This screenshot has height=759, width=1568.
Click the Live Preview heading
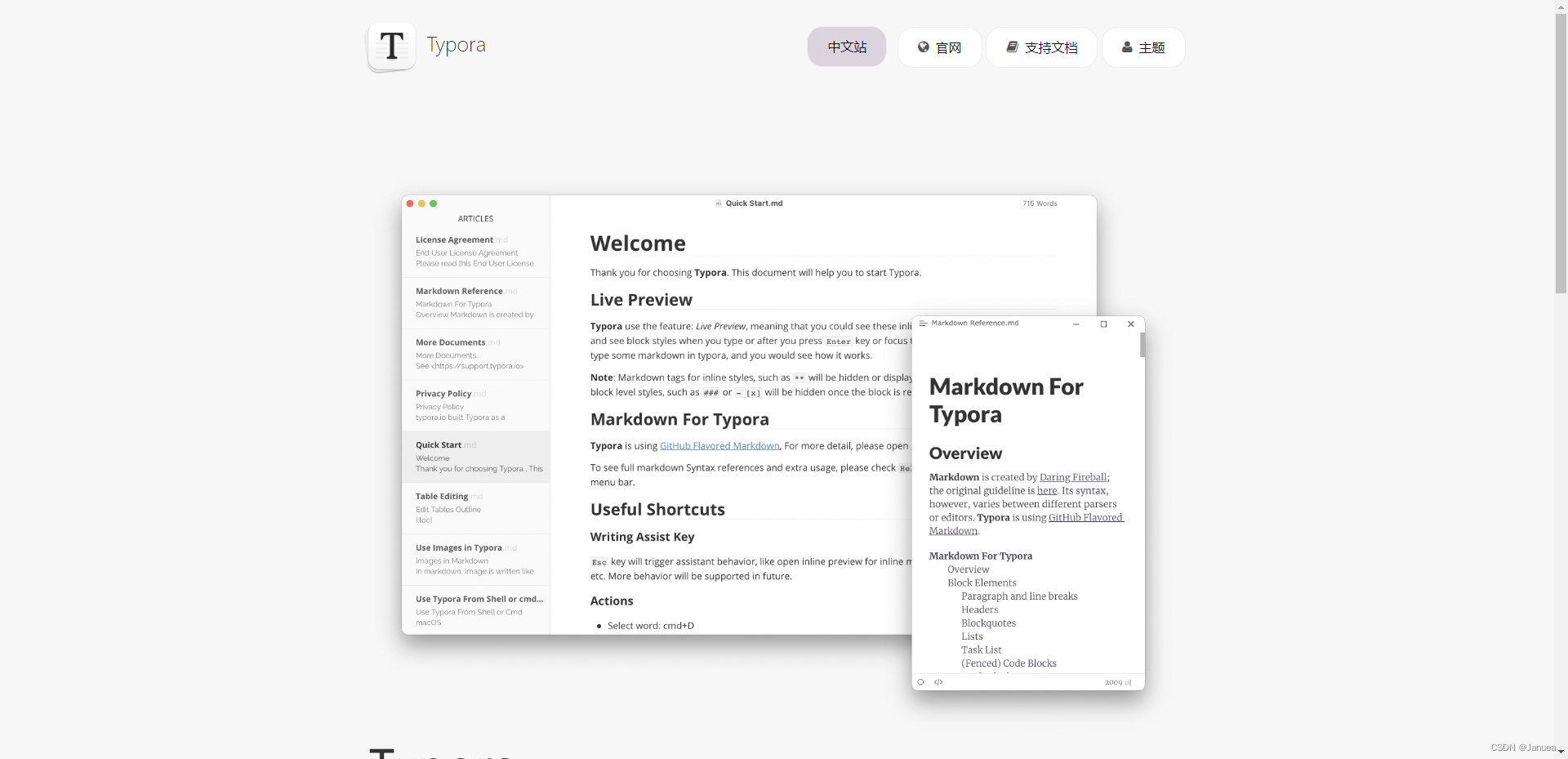[641, 300]
